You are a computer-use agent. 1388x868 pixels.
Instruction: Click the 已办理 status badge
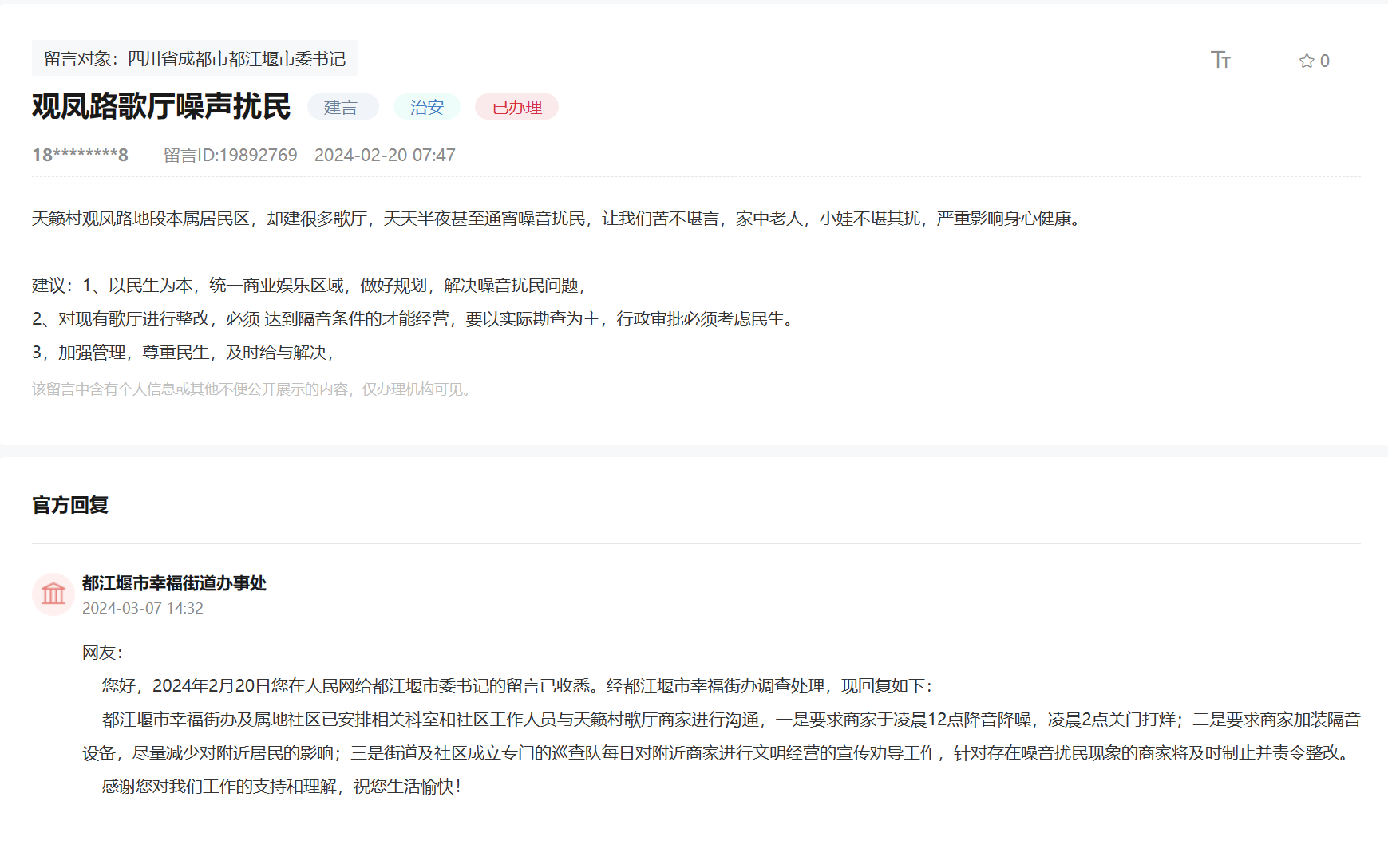pyautogui.click(x=516, y=106)
